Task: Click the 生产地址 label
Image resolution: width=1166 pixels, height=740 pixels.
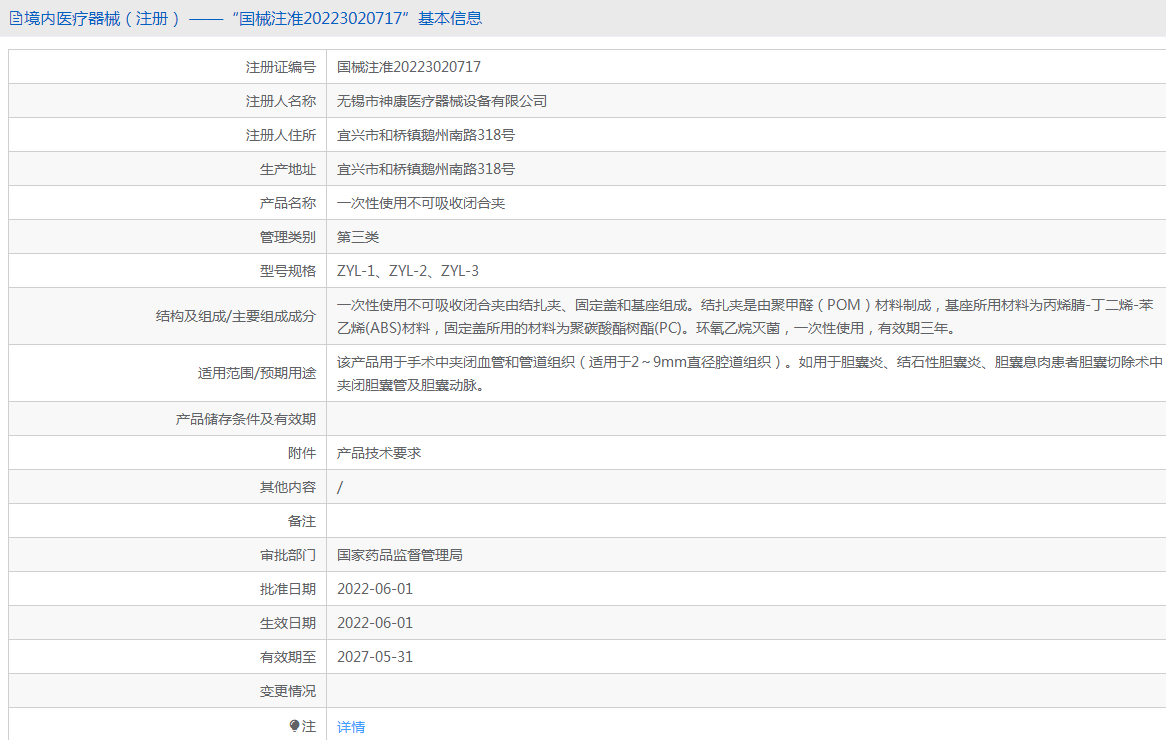Action: tap(288, 170)
